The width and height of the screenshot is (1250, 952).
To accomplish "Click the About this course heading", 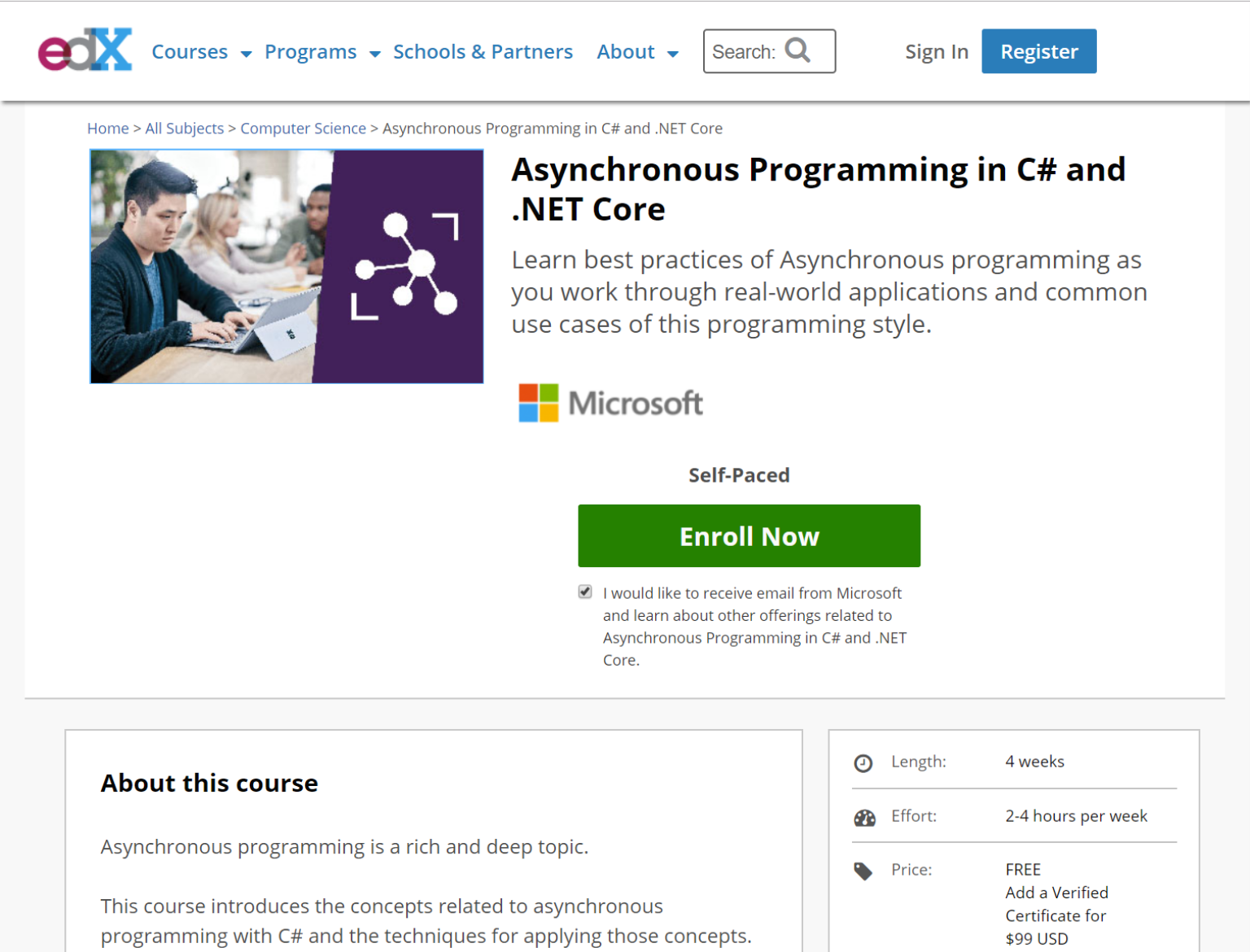I will click(209, 783).
